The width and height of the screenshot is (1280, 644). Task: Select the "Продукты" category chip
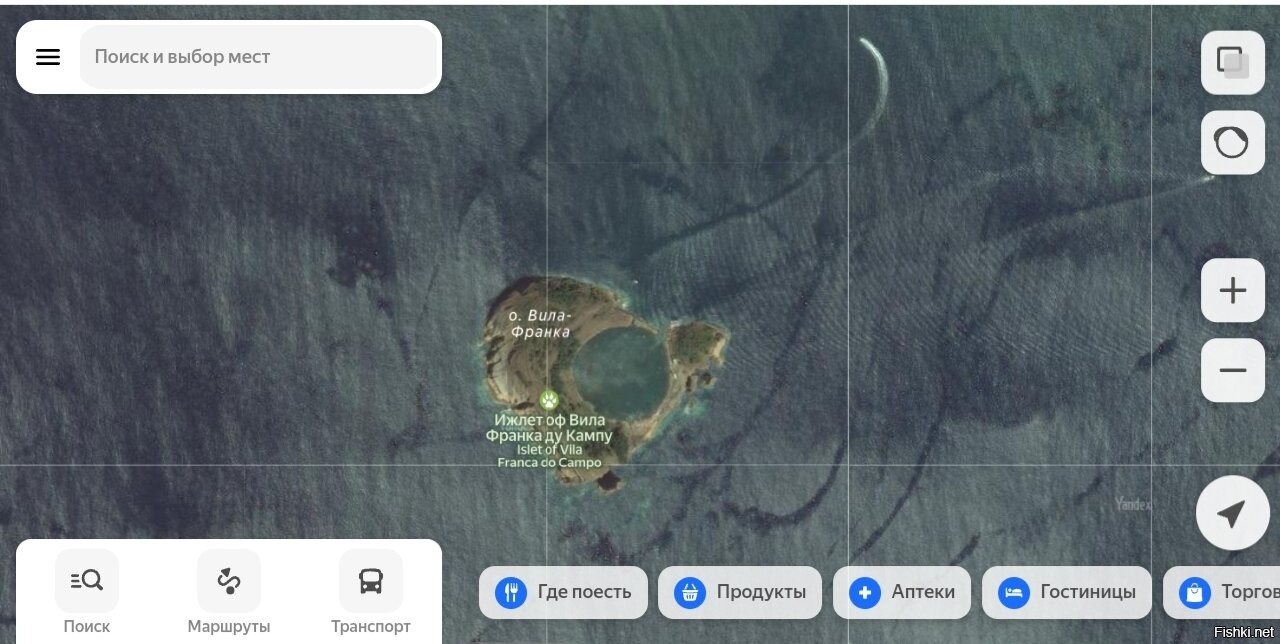[x=740, y=592]
